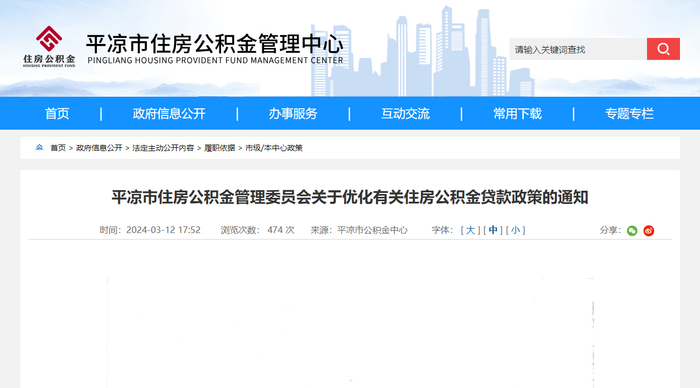Viewport: 700px width, 388px height.
Task: Click the 政府信息公开 breadcrumb link
Action: point(99,148)
